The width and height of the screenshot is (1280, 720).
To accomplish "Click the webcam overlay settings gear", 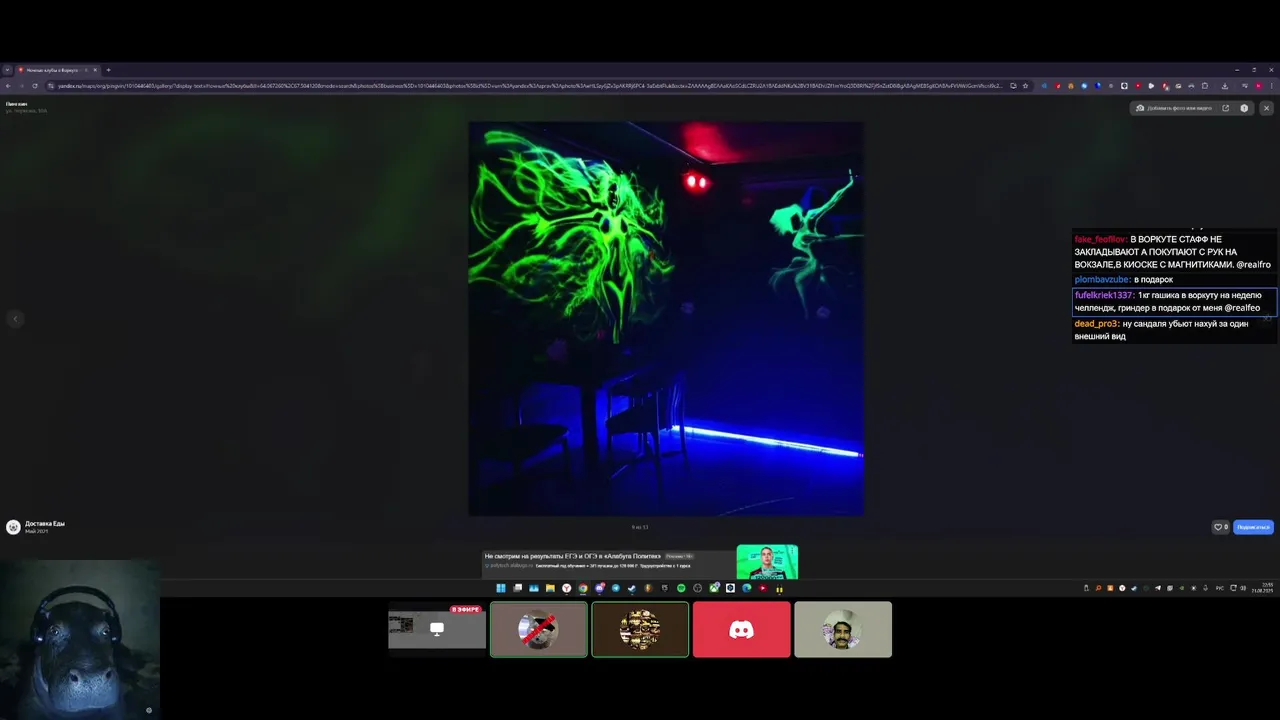I will 149,710.
